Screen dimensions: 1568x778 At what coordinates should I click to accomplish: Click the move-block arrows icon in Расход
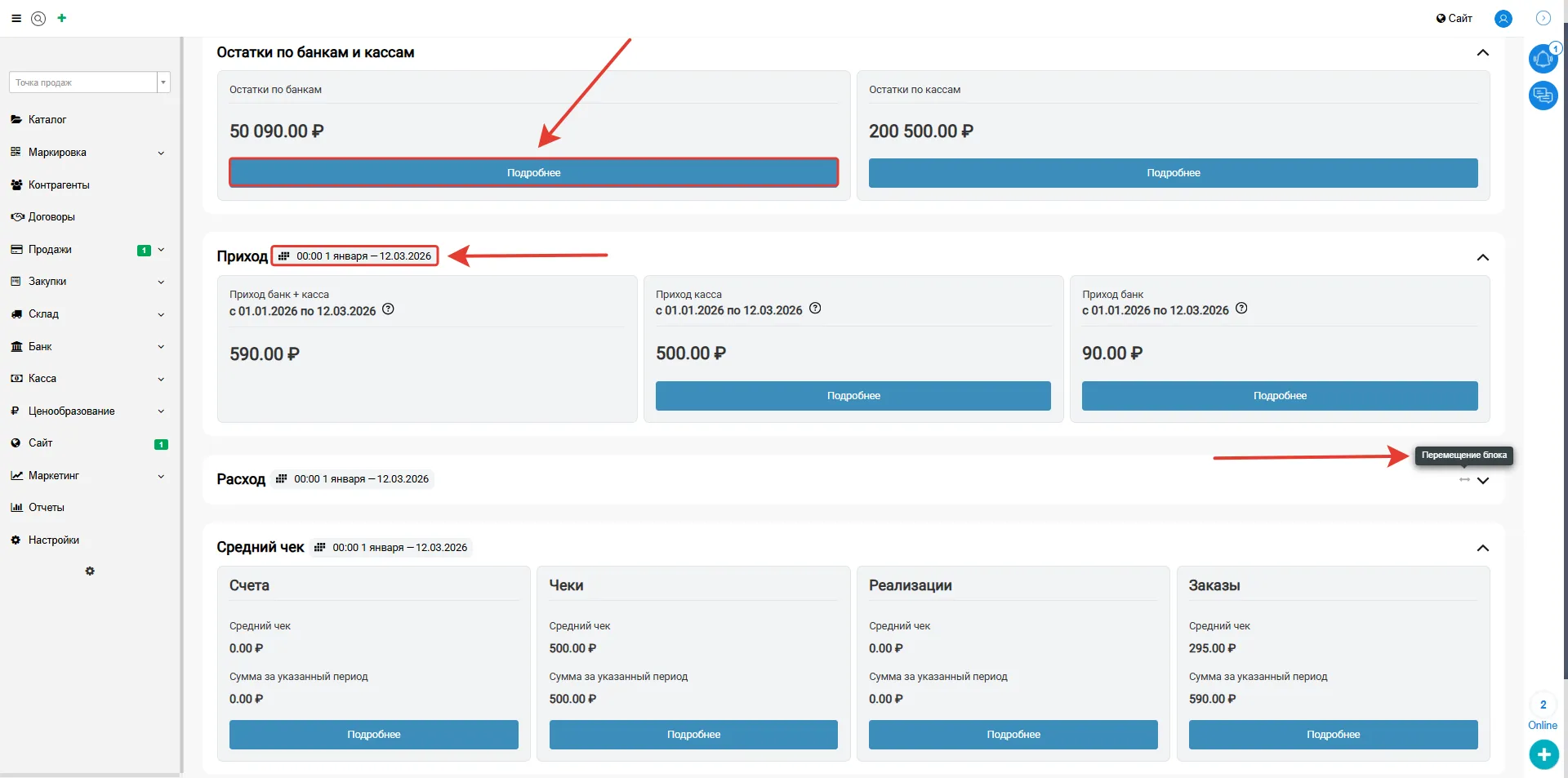(1464, 480)
